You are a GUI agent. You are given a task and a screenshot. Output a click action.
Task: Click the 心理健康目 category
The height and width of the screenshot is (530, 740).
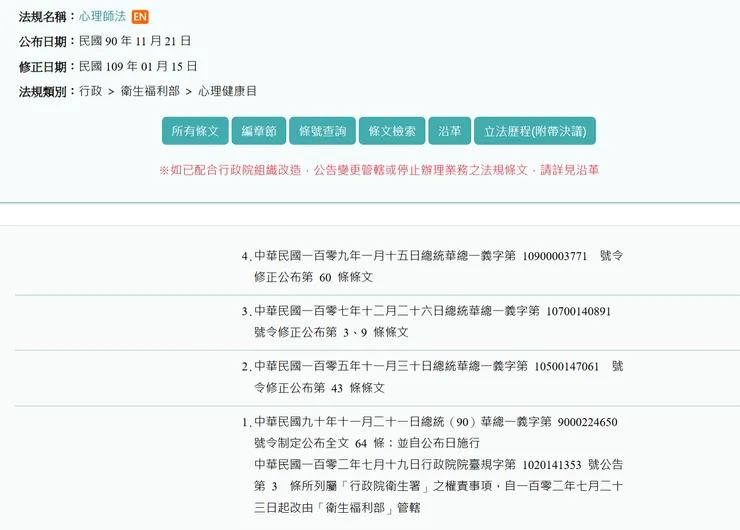227,91
